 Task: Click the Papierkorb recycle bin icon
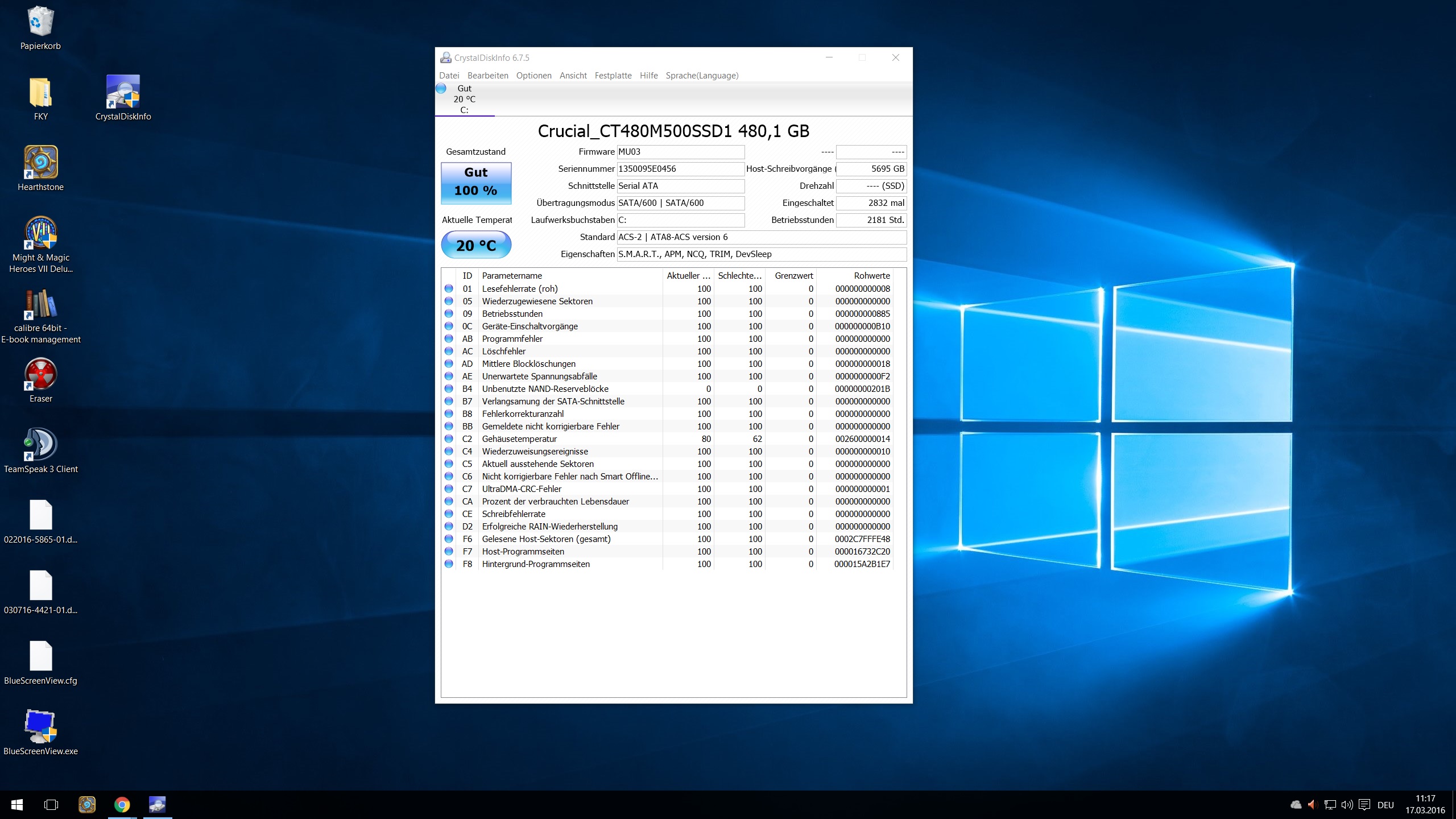[x=40, y=22]
